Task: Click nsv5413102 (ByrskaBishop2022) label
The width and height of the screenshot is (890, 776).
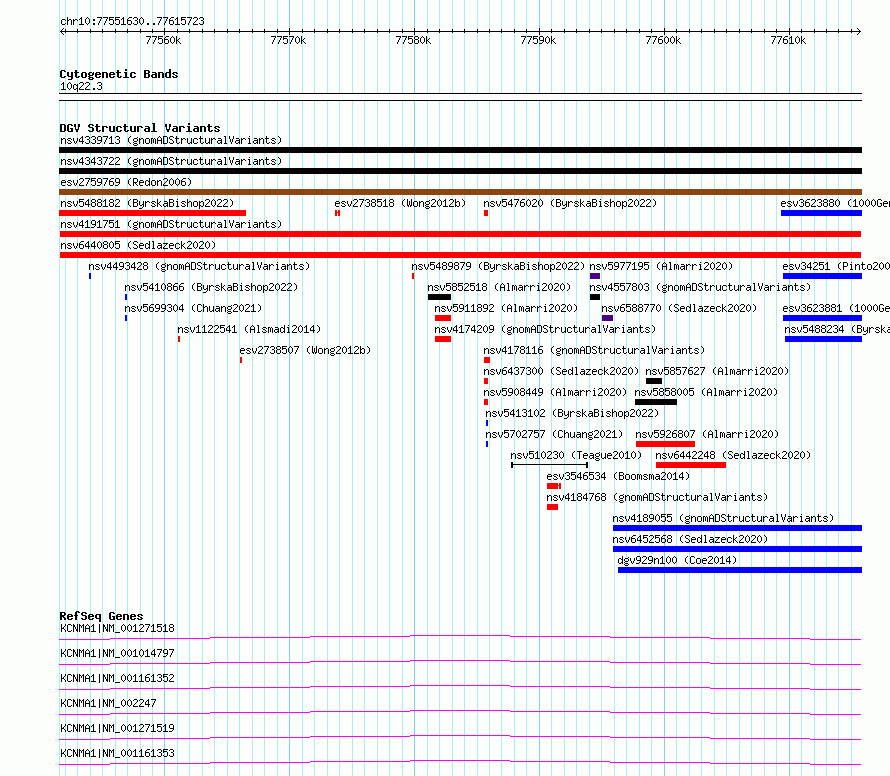Action: (572, 413)
